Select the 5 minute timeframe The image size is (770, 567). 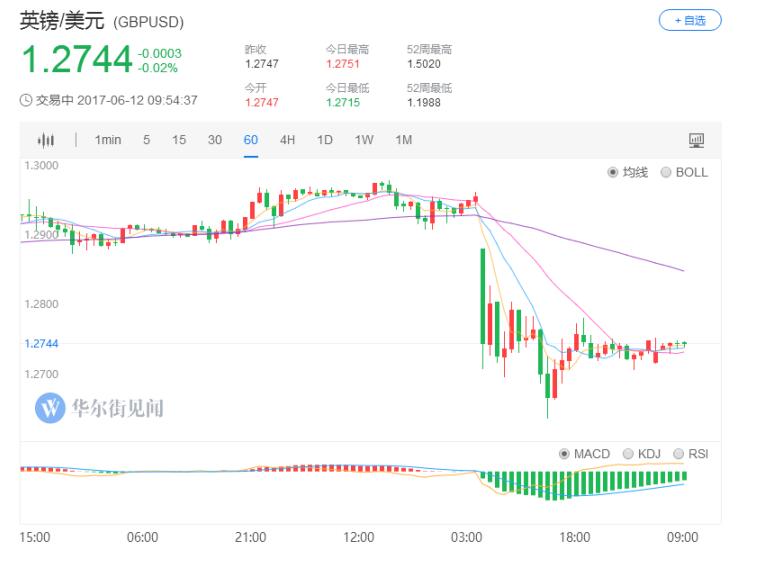coord(146,140)
